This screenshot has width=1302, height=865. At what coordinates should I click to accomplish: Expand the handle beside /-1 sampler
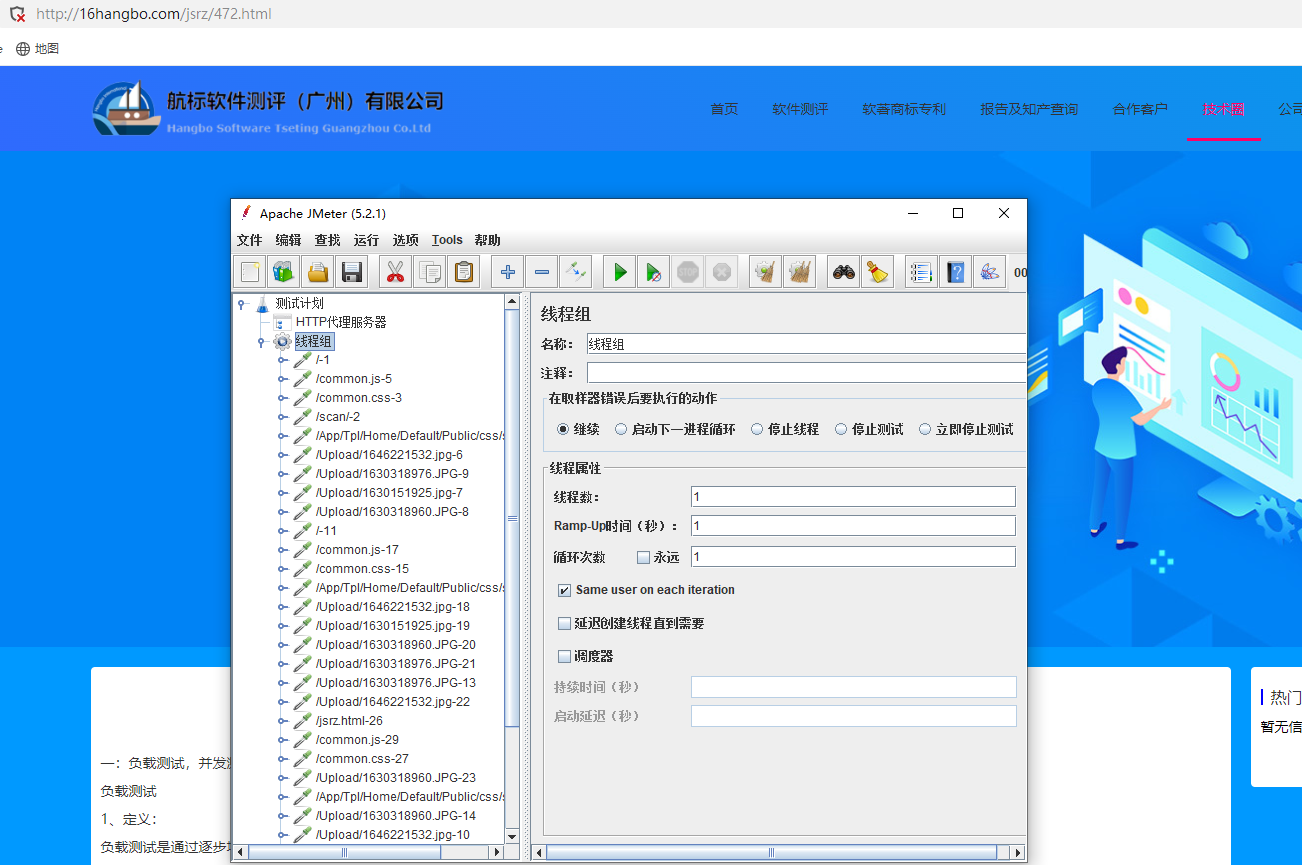(x=283, y=360)
